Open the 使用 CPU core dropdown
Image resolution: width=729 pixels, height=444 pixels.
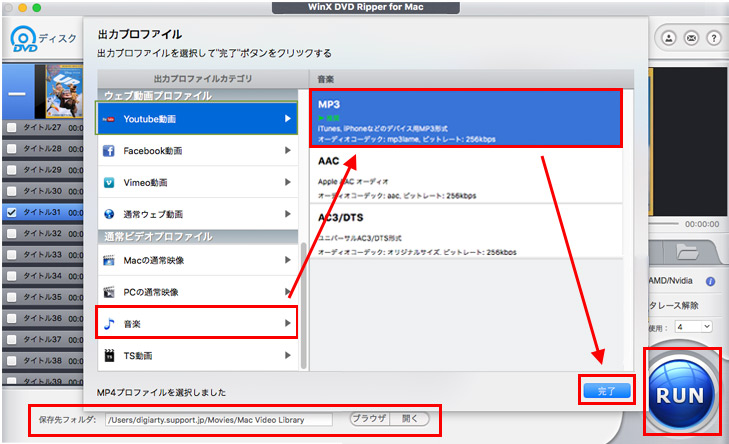[693, 326]
